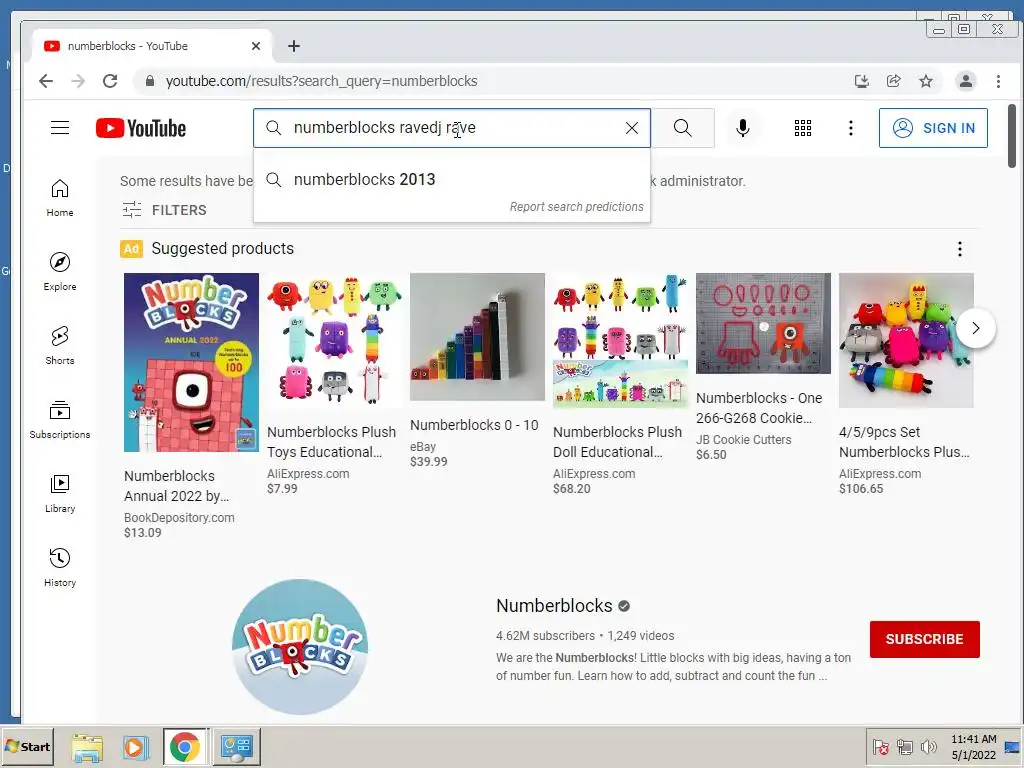This screenshot has height=768, width=1024.
Task: Reload the current page
Action: (110, 81)
